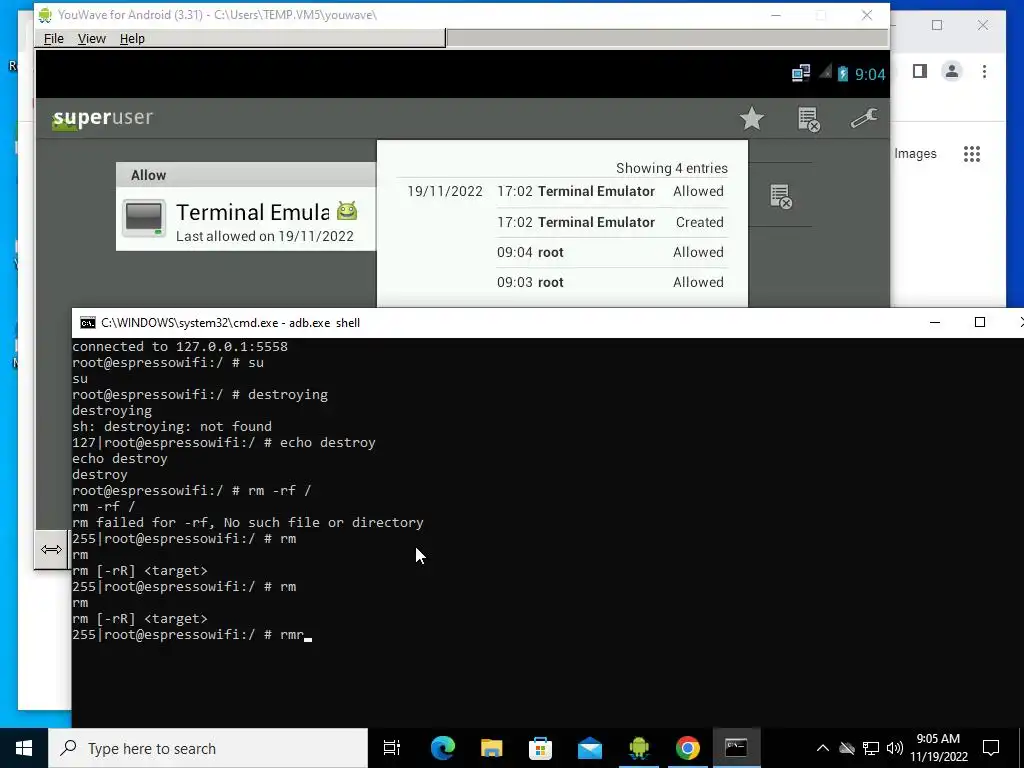The image size is (1024, 768).
Task: Click the Android battery icon
Action: (x=842, y=74)
